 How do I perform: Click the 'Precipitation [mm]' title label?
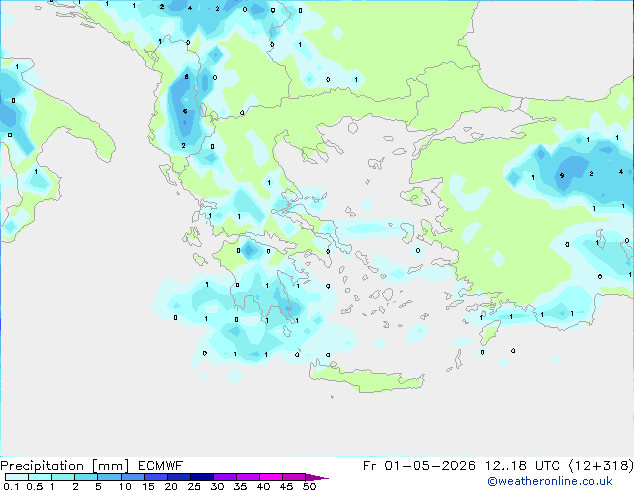point(65,466)
